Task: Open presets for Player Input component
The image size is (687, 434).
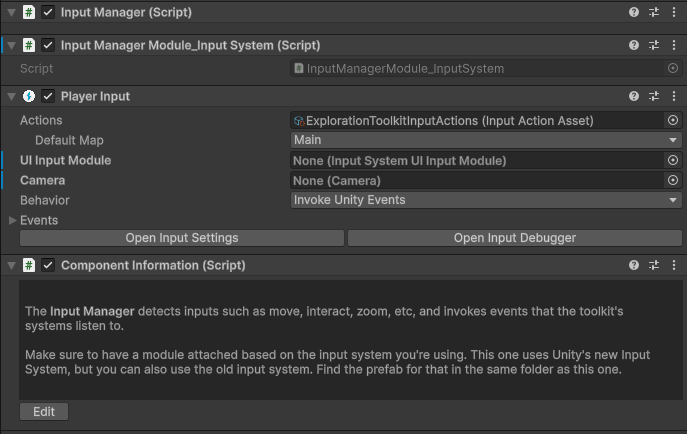Action: 654,96
